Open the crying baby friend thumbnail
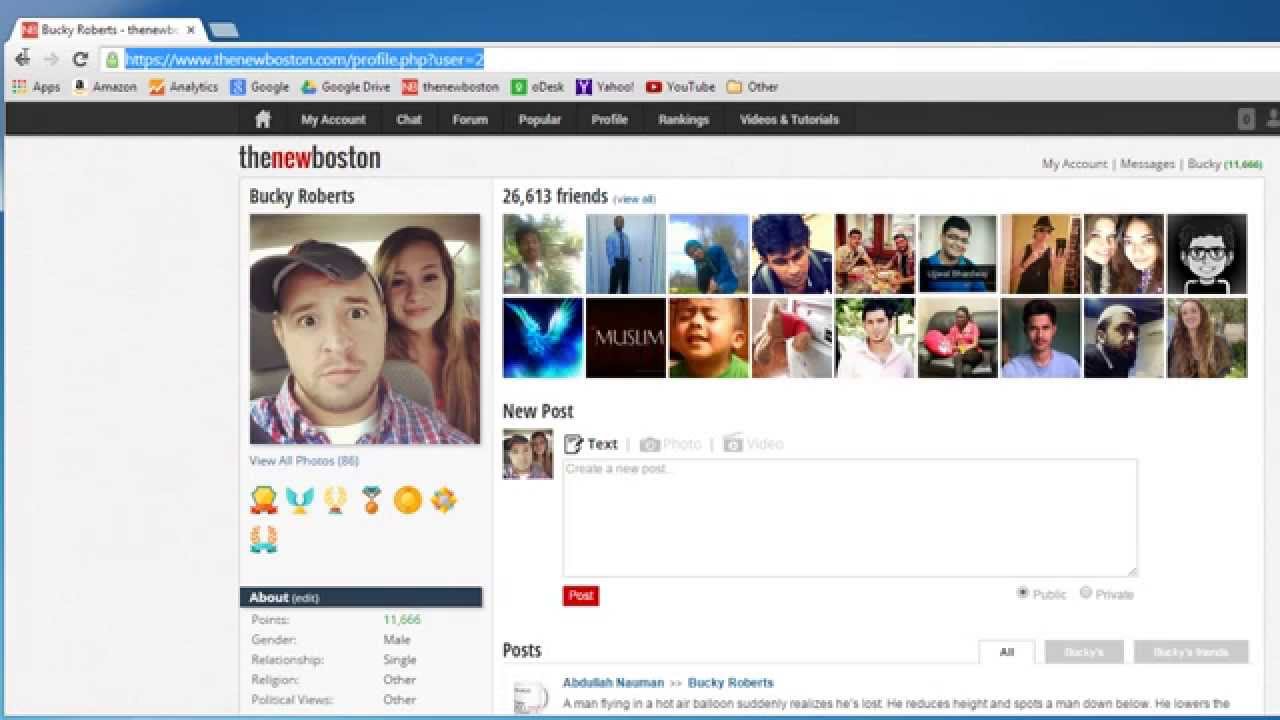The height and width of the screenshot is (720, 1280). 709,338
